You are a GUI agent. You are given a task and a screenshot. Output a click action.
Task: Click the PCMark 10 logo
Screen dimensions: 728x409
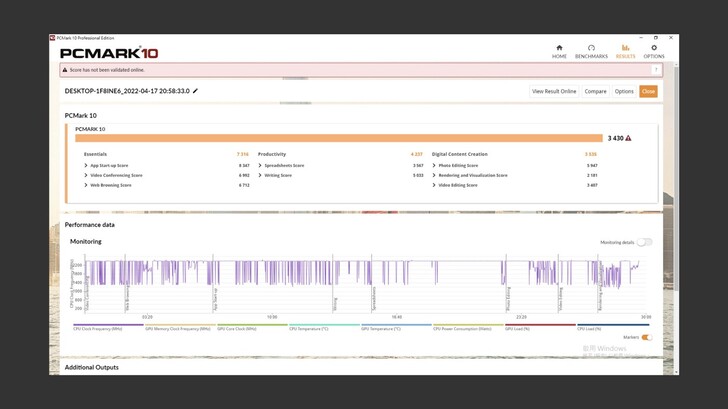(109, 53)
